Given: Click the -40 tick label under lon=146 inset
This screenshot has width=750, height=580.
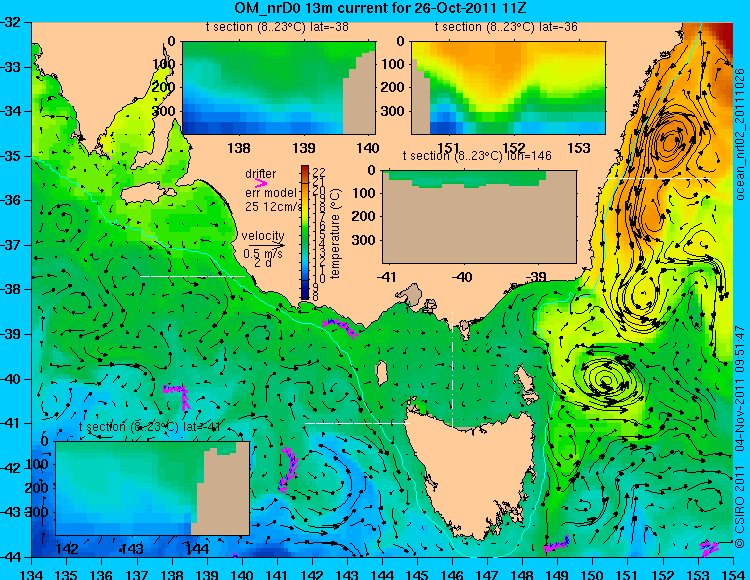Looking at the screenshot, I should (x=461, y=277).
